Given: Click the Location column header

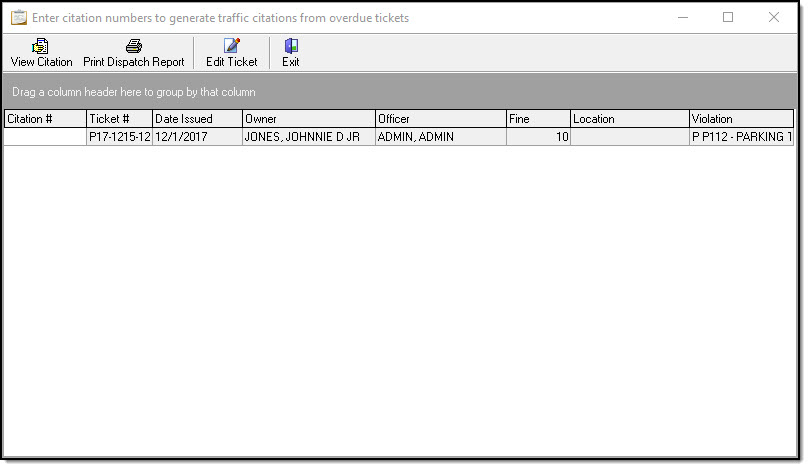Looking at the screenshot, I should click(629, 119).
